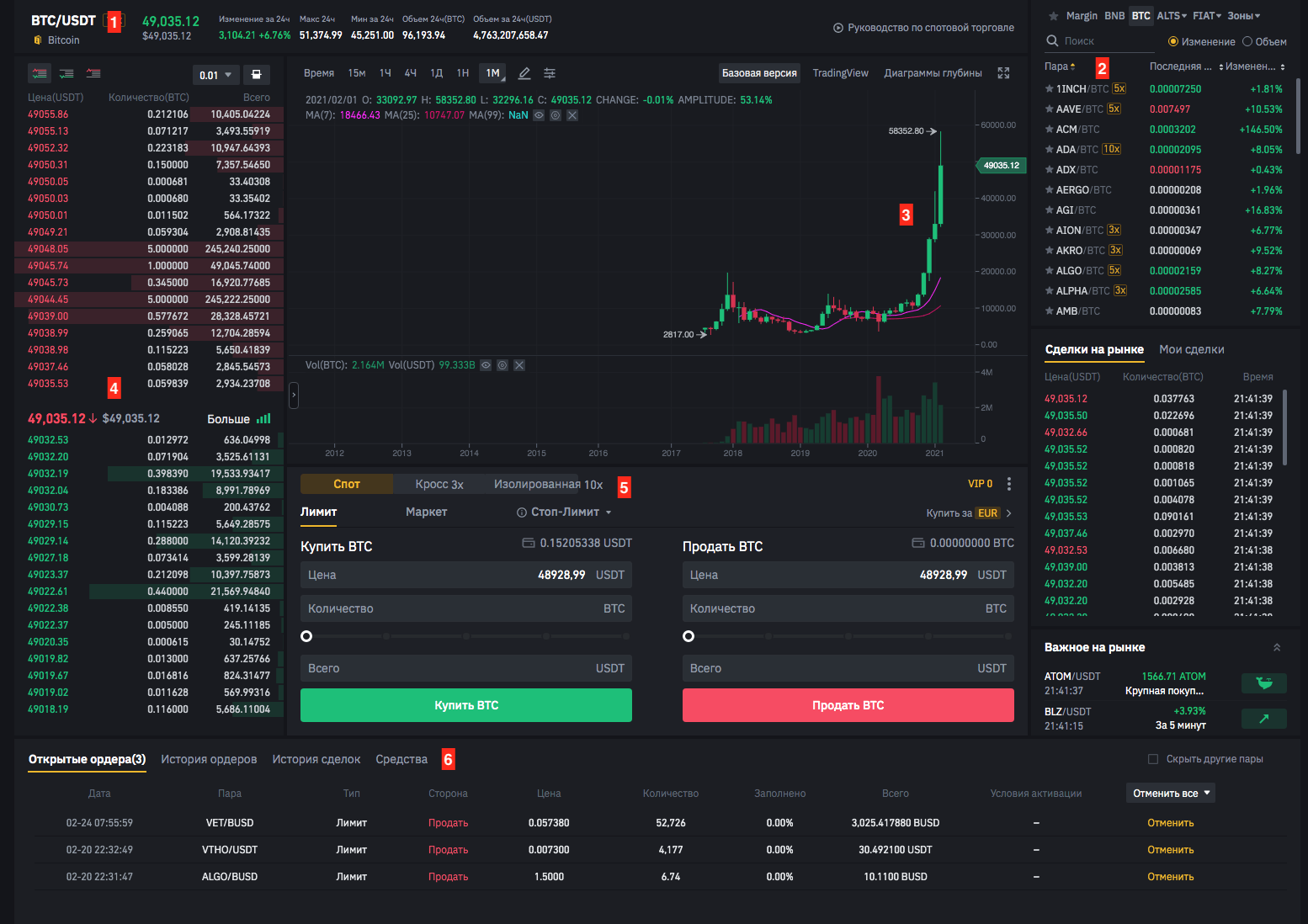Open the FIAT markets dropdown
Viewport: 1308px width, 924px height.
tap(1207, 16)
